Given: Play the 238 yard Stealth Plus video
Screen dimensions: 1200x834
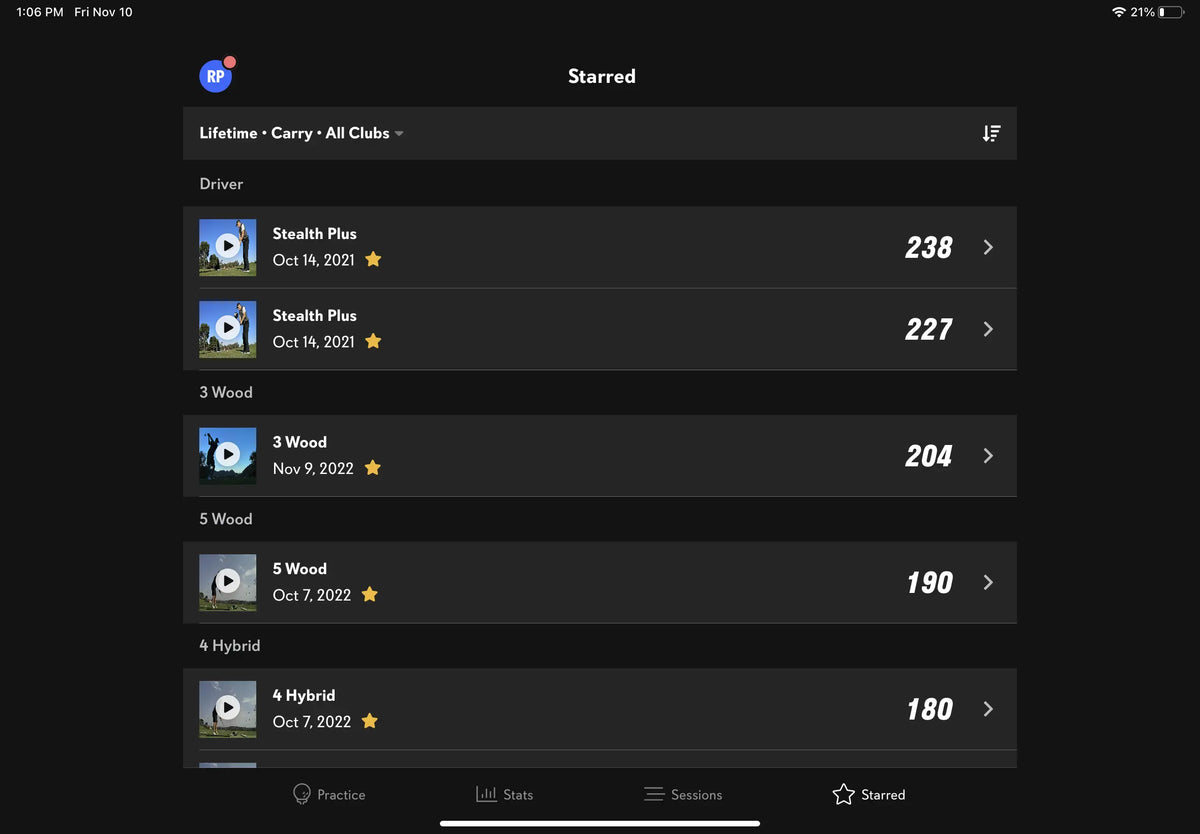Looking at the screenshot, I should pyautogui.click(x=228, y=247).
